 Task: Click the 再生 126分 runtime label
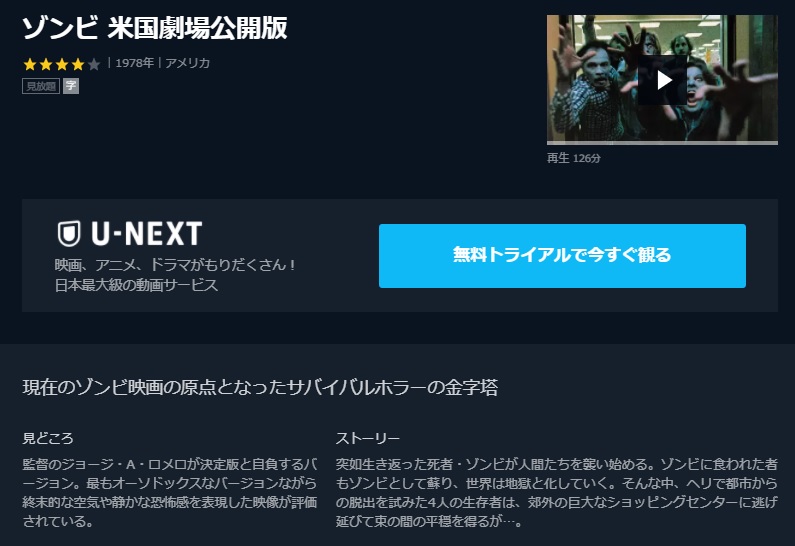pos(573,158)
